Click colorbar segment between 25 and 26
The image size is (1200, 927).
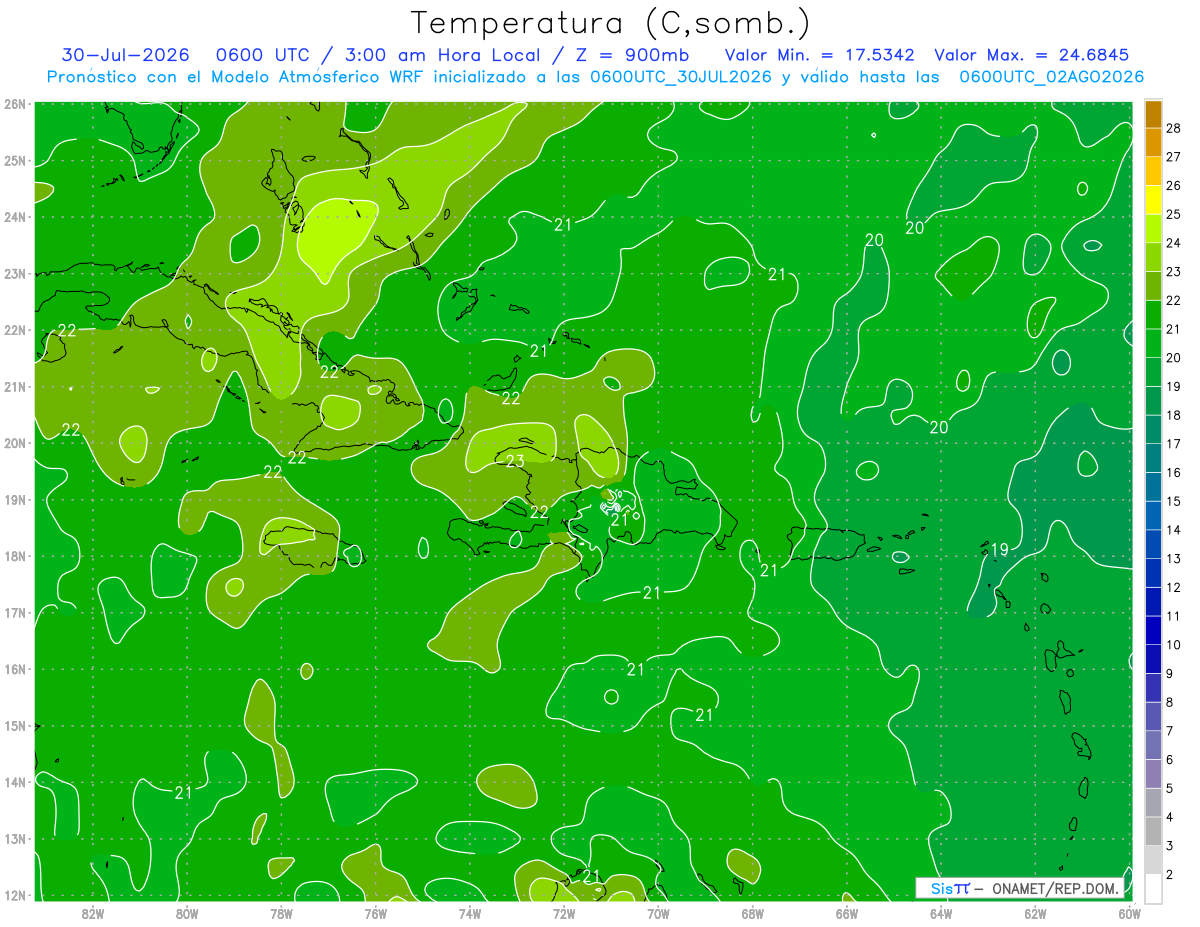click(x=1153, y=200)
